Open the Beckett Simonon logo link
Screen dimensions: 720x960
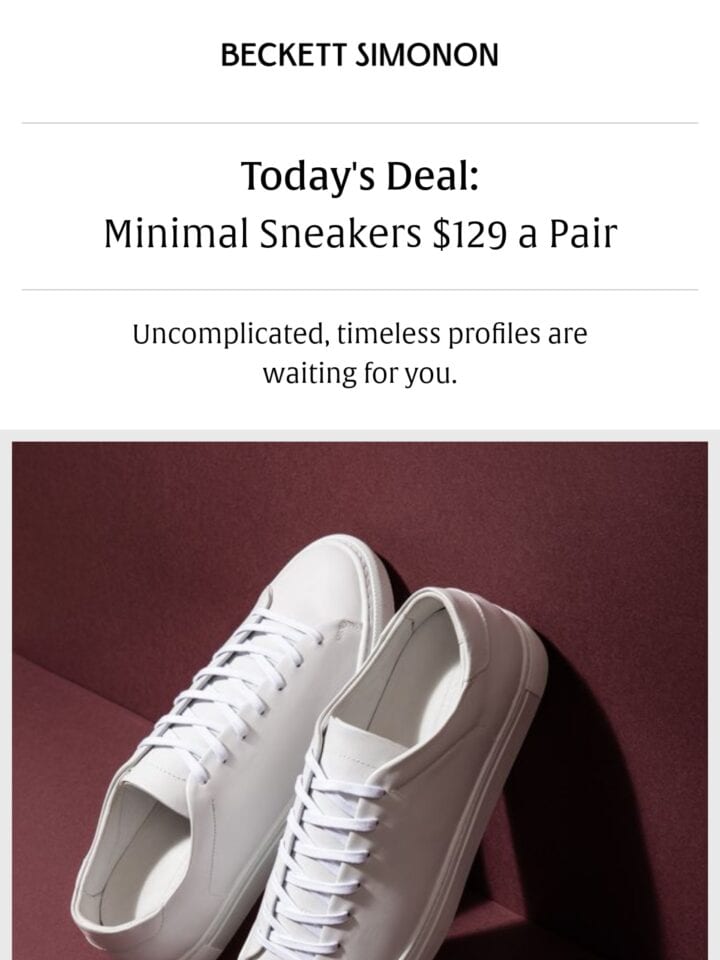click(x=359, y=55)
